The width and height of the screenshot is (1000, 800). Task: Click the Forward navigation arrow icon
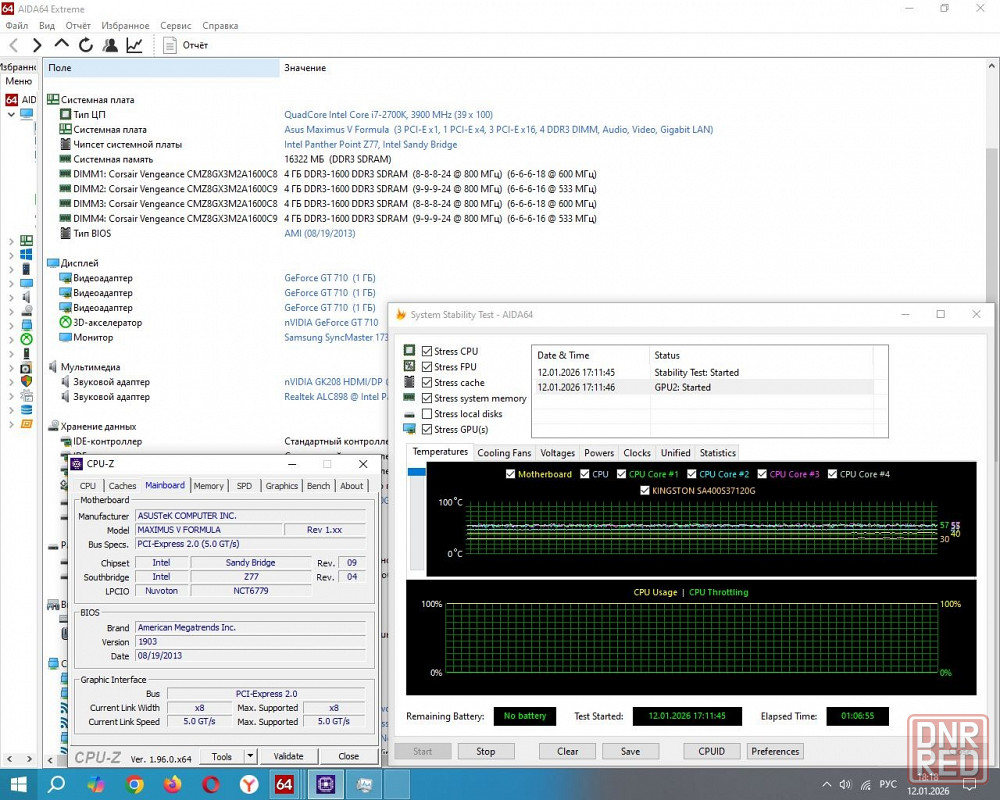pyautogui.click(x=37, y=45)
